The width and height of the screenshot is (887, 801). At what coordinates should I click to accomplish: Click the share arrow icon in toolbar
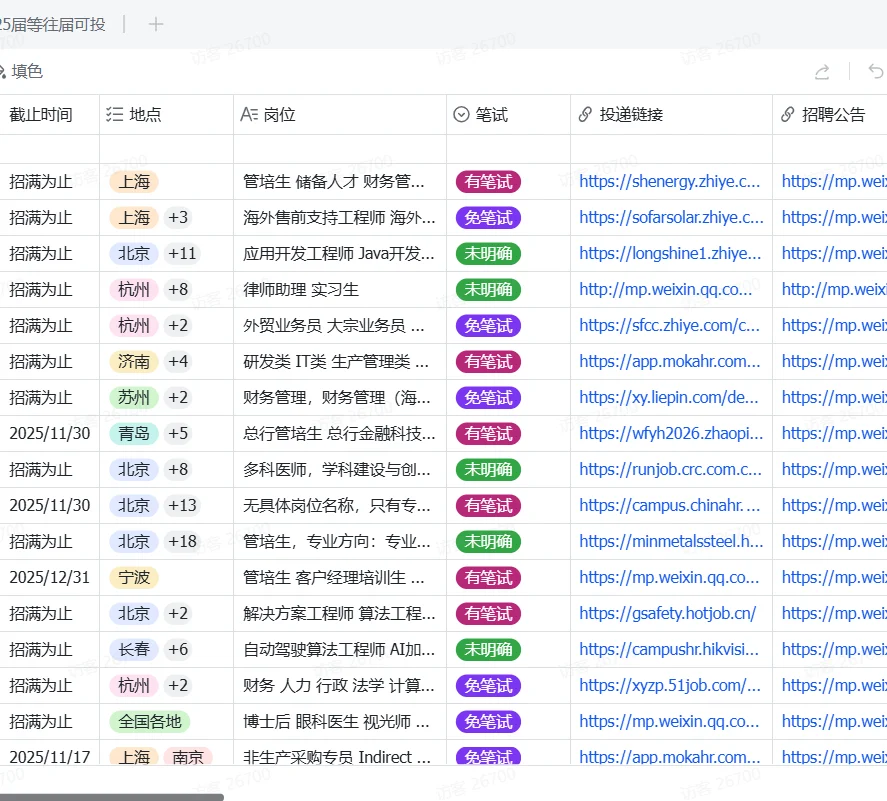click(x=822, y=72)
